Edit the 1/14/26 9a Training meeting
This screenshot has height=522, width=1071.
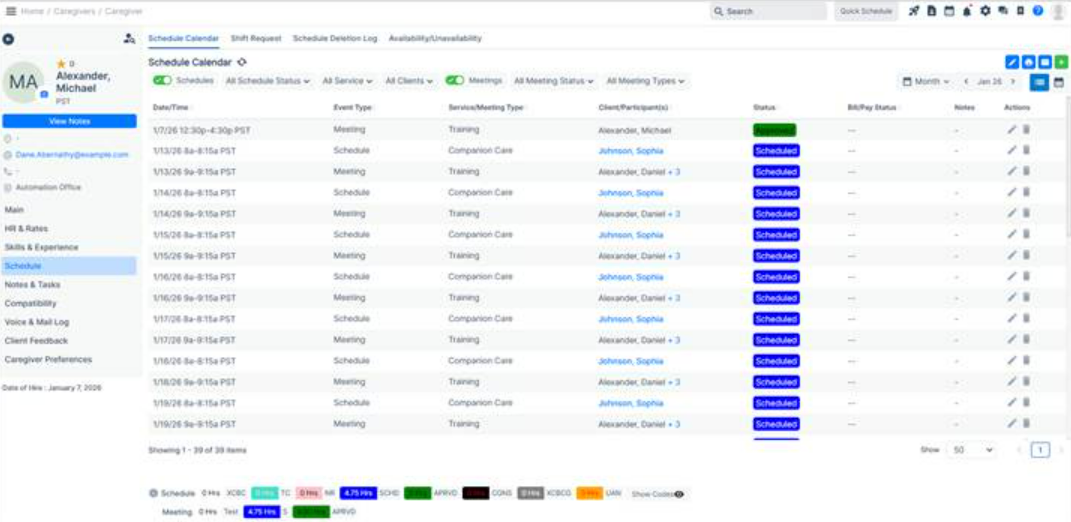click(x=1012, y=213)
